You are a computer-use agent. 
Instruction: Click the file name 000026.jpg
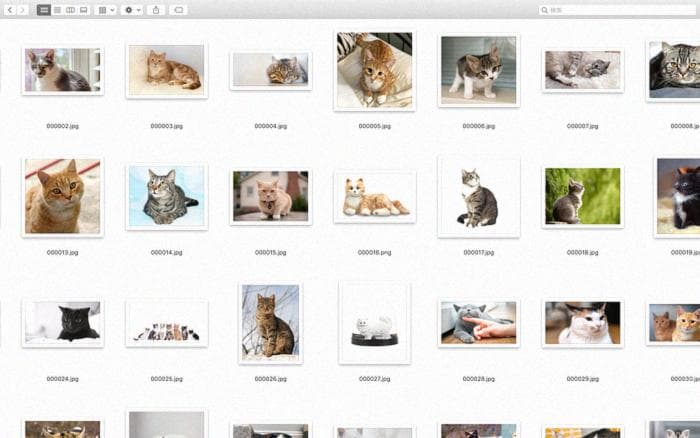(271, 379)
